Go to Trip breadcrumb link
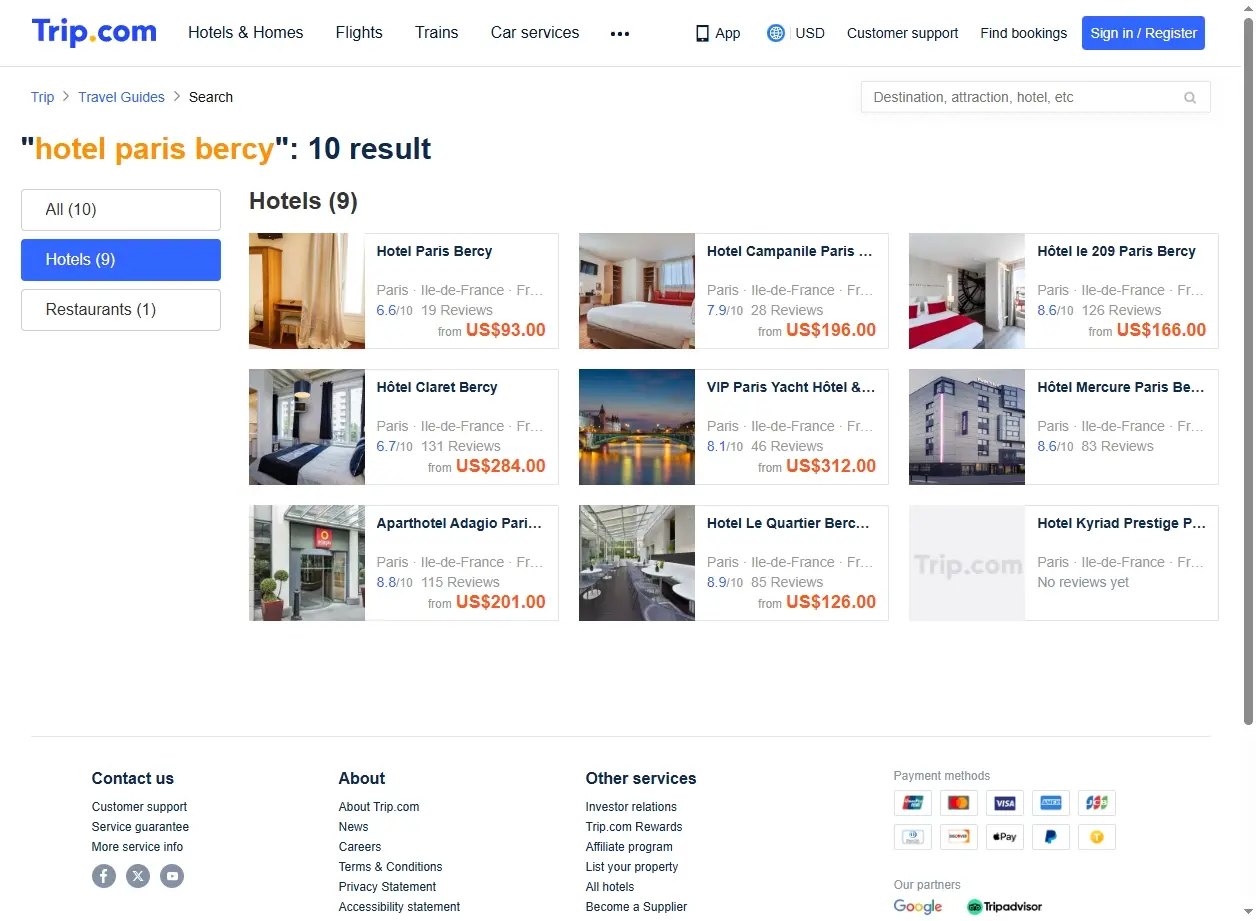This screenshot has width=1256, height=921. click(42, 97)
